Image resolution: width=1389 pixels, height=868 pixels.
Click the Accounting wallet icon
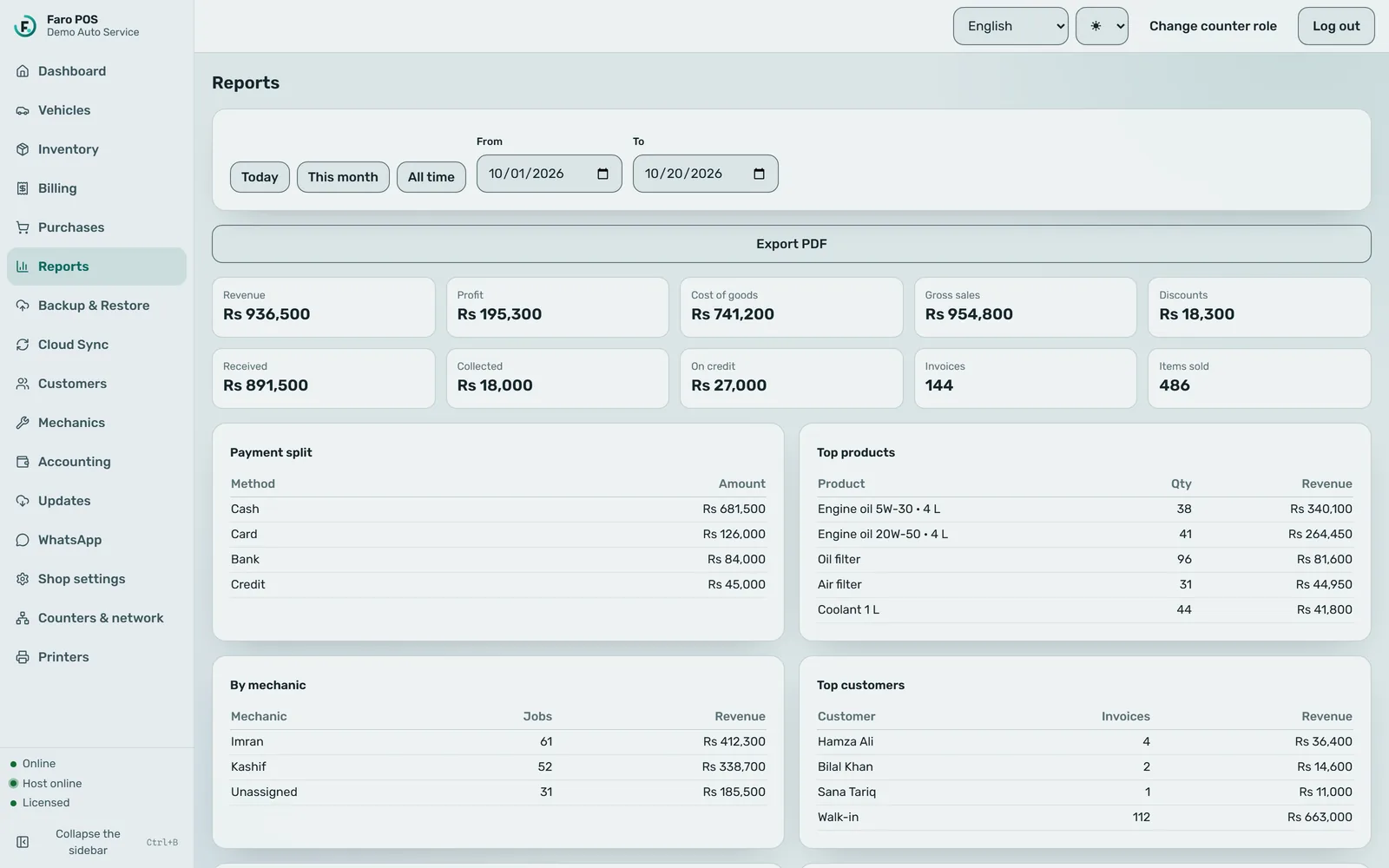click(x=23, y=462)
